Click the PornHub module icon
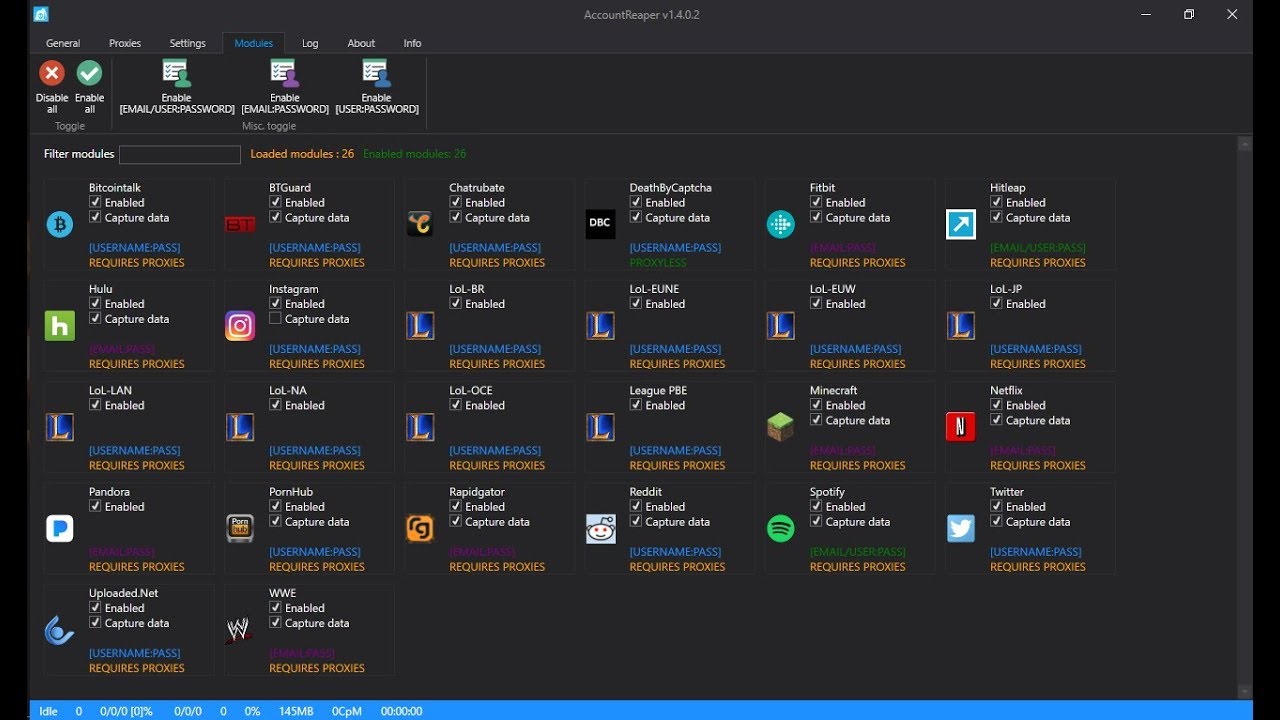The image size is (1280, 720). [x=240, y=528]
